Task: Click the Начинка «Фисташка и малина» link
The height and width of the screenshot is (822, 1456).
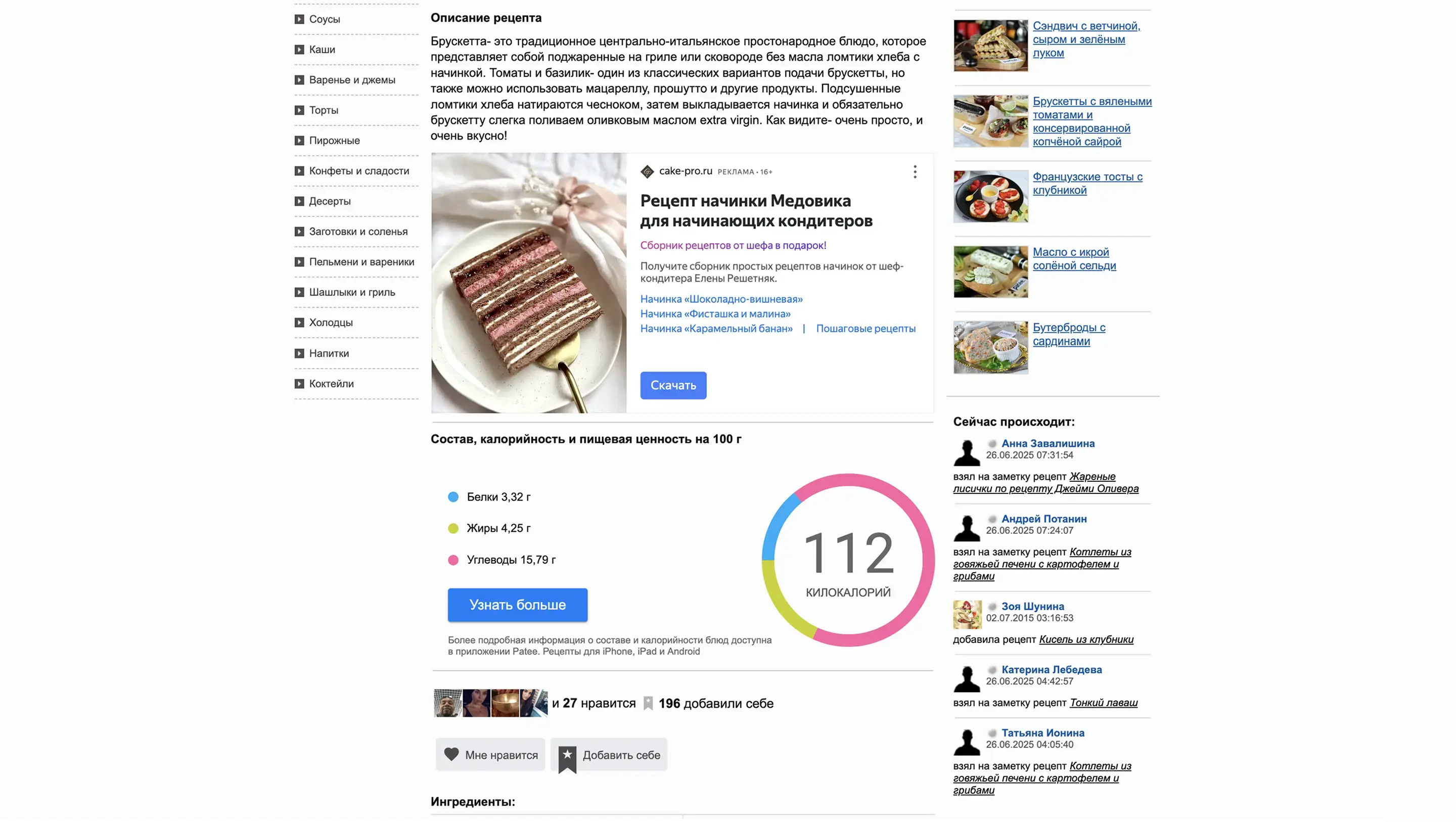Action: tap(715, 314)
